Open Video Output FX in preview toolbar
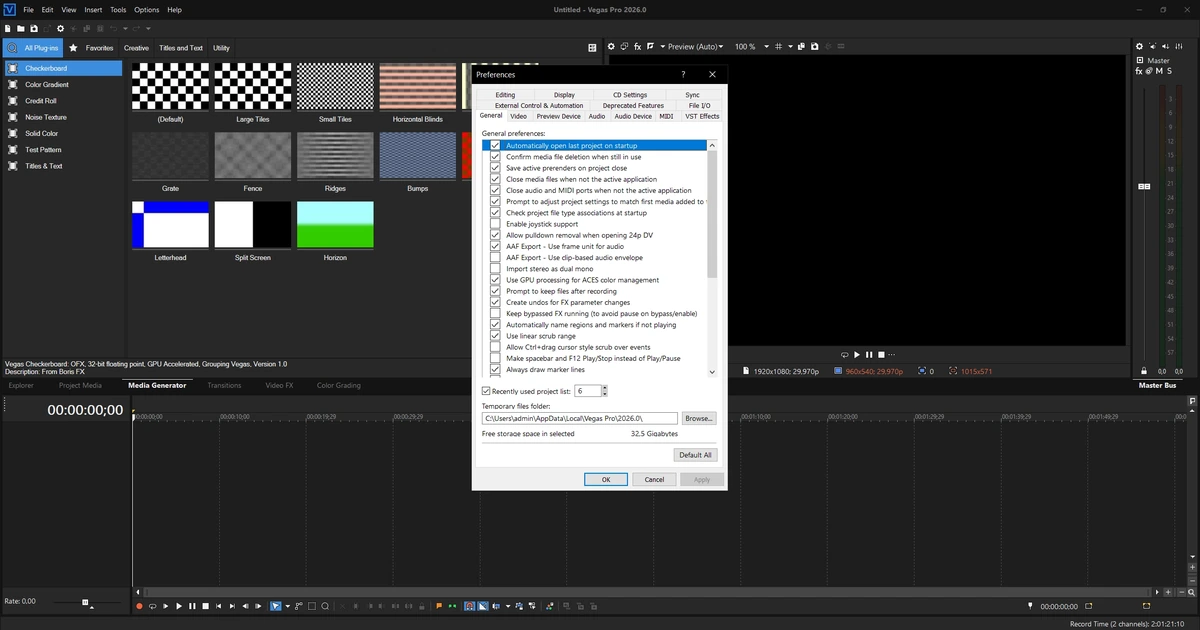This screenshot has width=1200, height=630. pos(637,46)
